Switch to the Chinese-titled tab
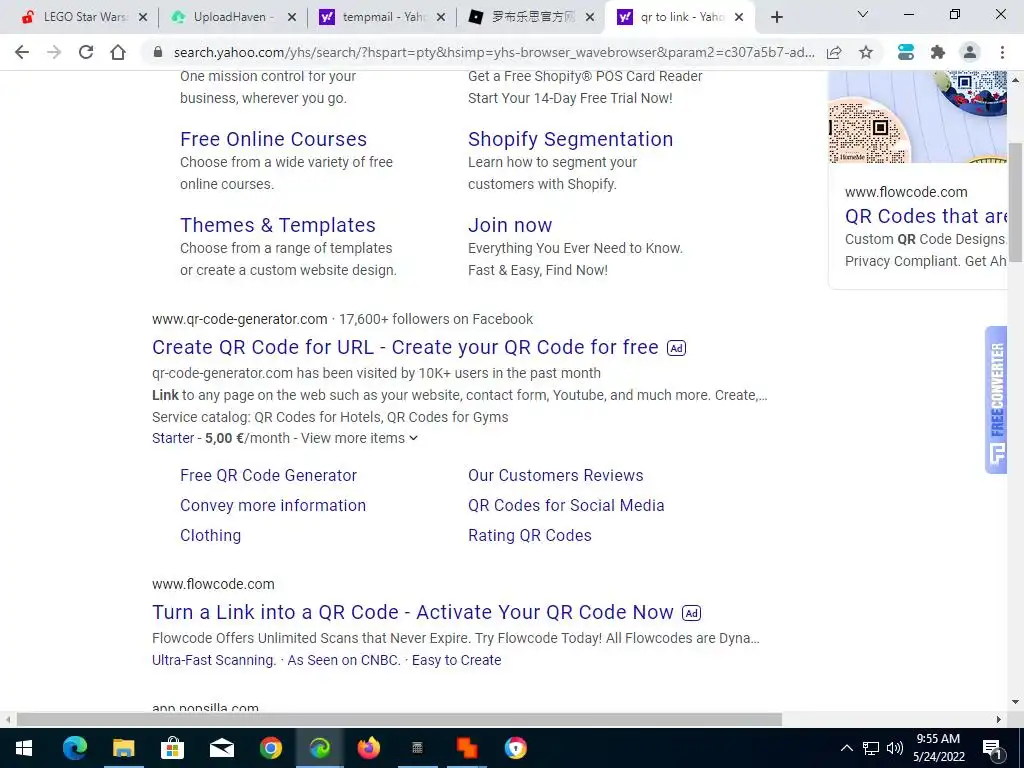 (x=531, y=17)
